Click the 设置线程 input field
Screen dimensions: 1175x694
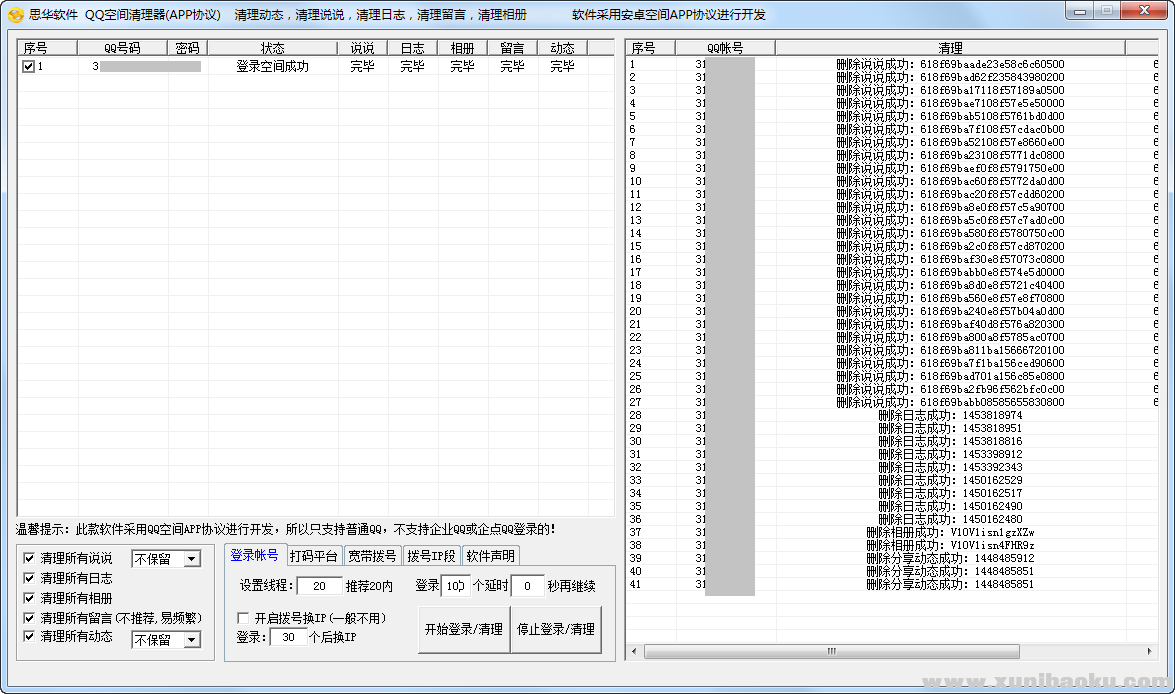[320, 586]
